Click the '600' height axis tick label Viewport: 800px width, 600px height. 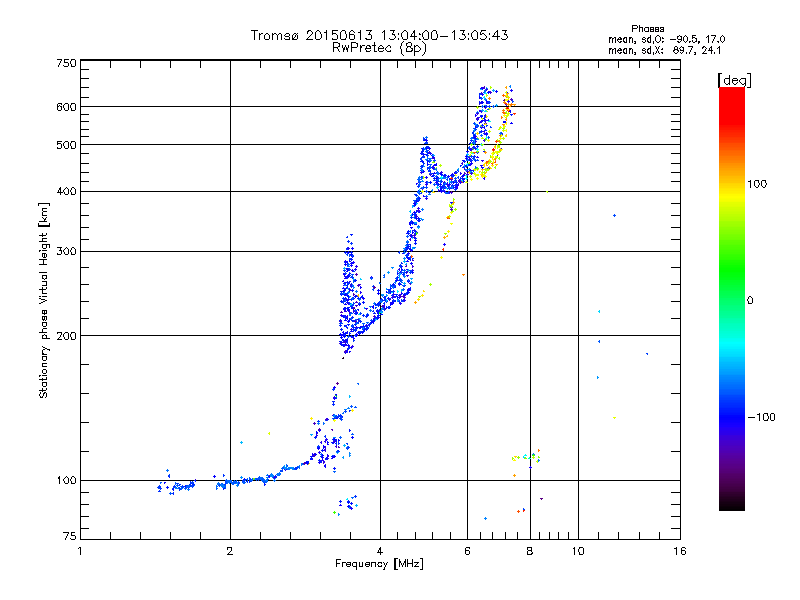point(66,107)
